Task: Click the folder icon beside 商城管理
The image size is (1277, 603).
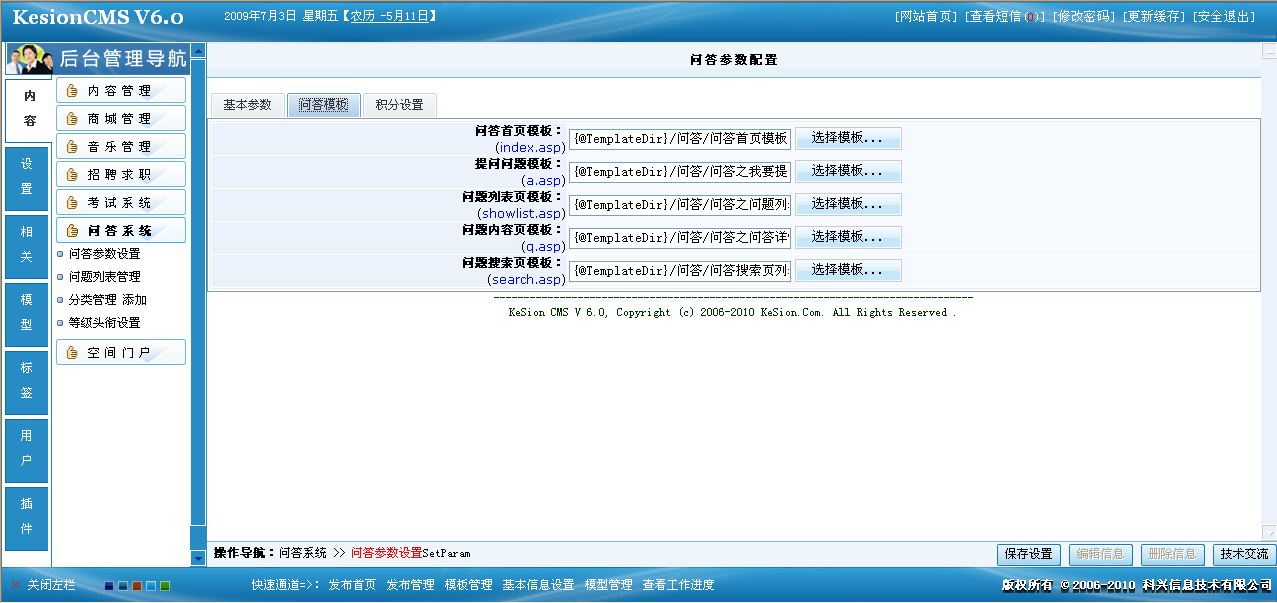Action: (x=74, y=116)
